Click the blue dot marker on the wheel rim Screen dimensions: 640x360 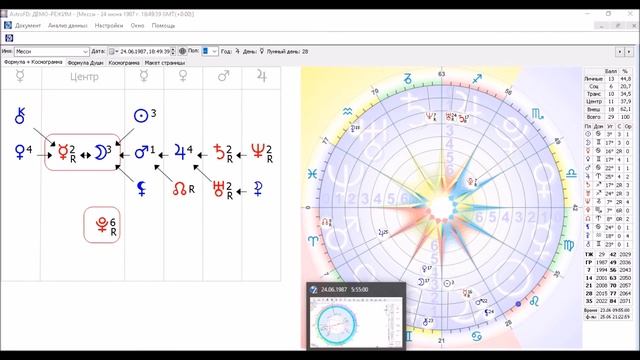coord(518,304)
